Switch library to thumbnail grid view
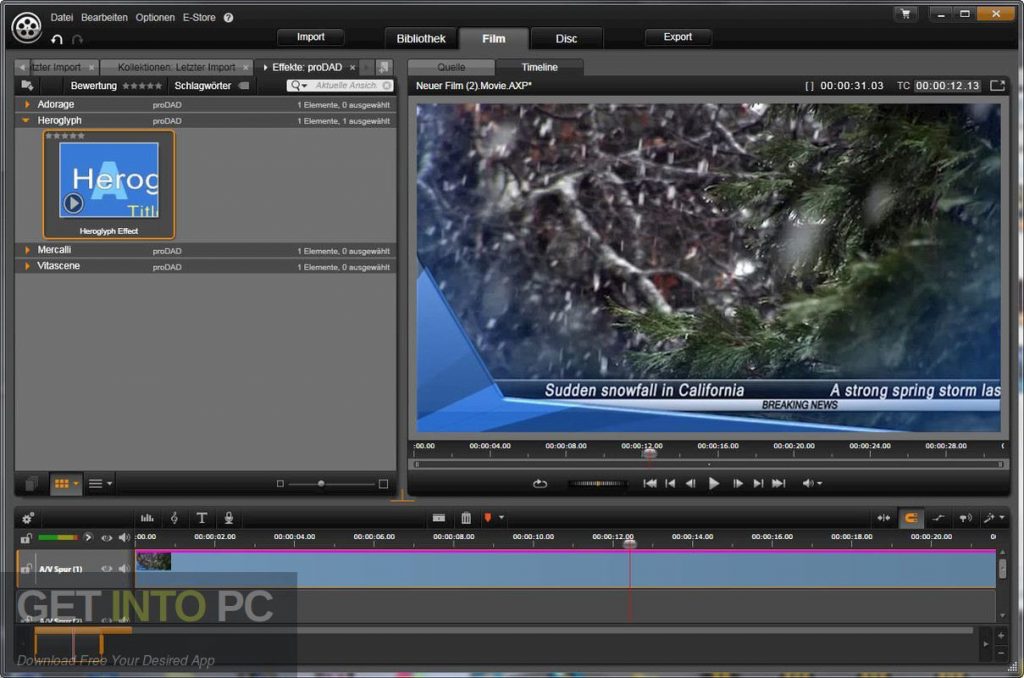Image resolution: width=1024 pixels, height=678 pixels. [61, 484]
